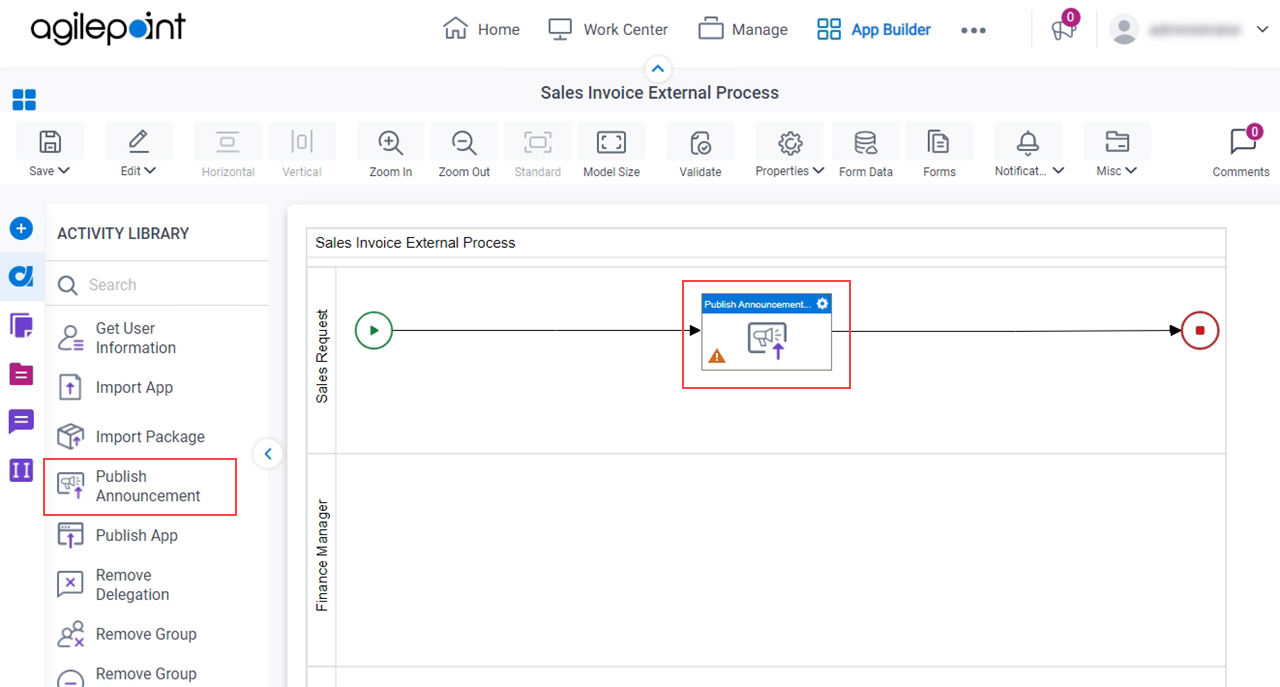Image resolution: width=1280 pixels, height=687 pixels.
Task: Open gear settings on Publish Announcement activity
Action: [x=822, y=304]
